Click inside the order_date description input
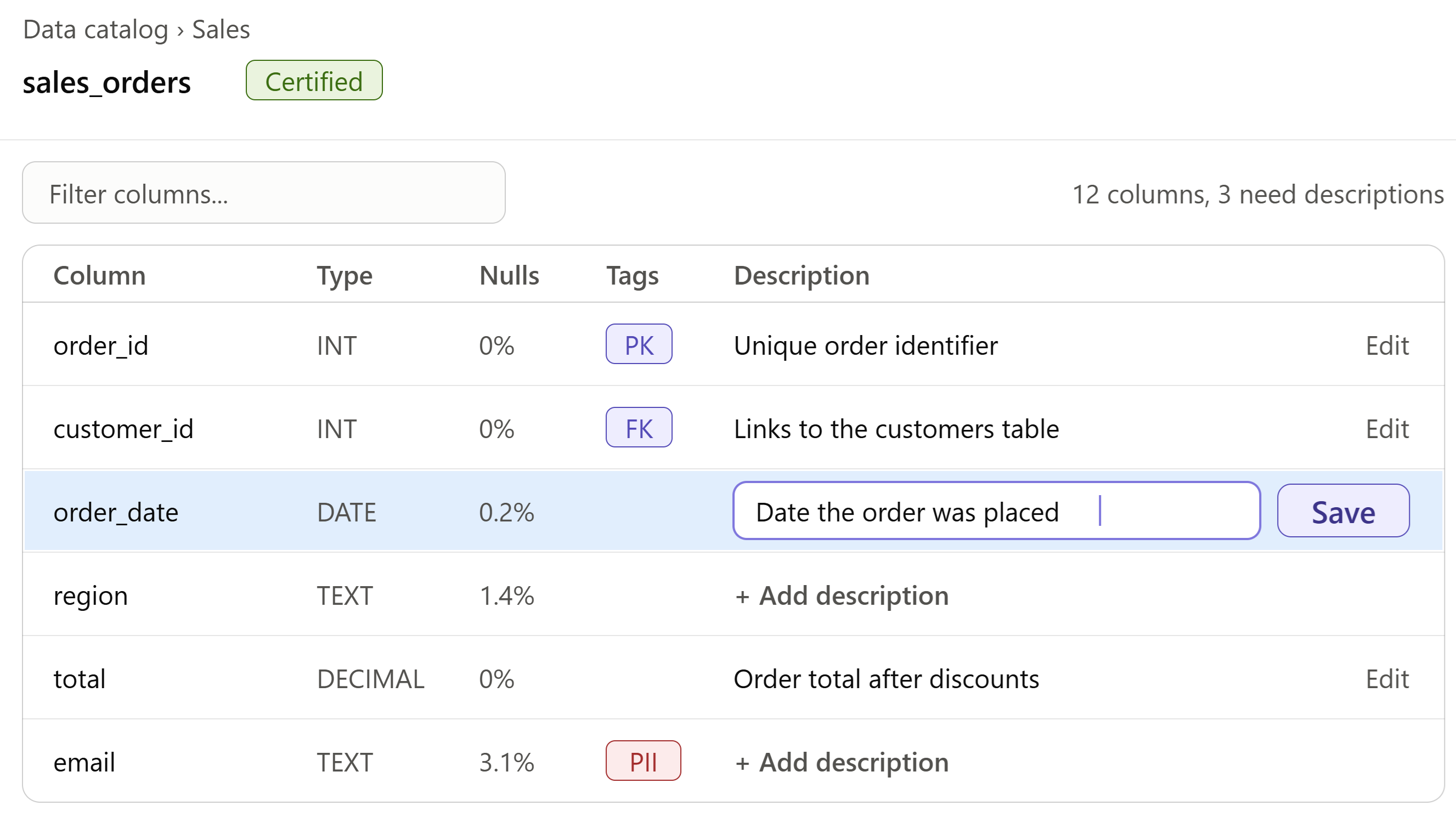This screenshot has height=817, width=1456. [996, 512]
